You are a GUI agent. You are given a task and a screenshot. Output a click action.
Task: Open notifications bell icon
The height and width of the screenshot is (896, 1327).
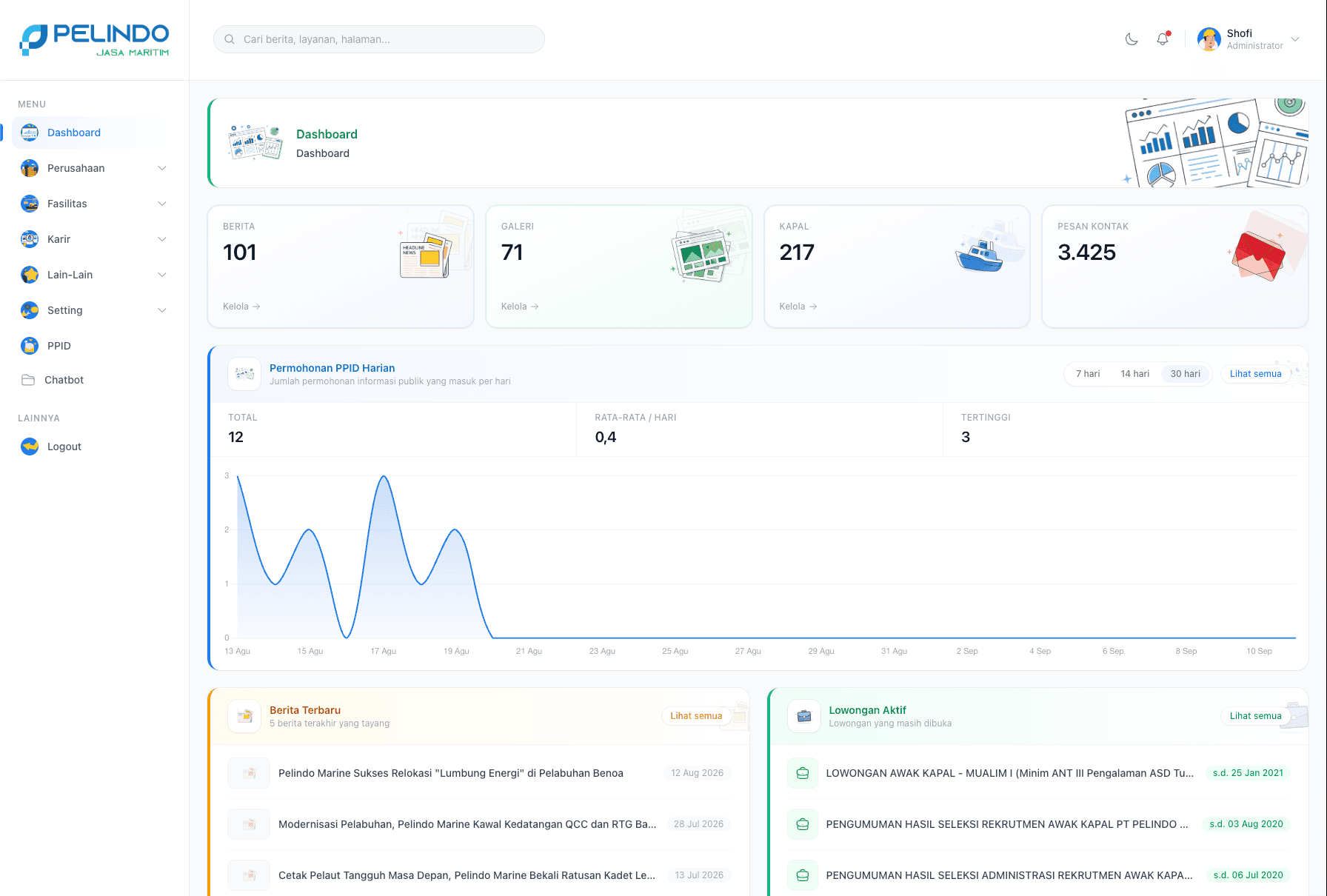click(1163, 39)
